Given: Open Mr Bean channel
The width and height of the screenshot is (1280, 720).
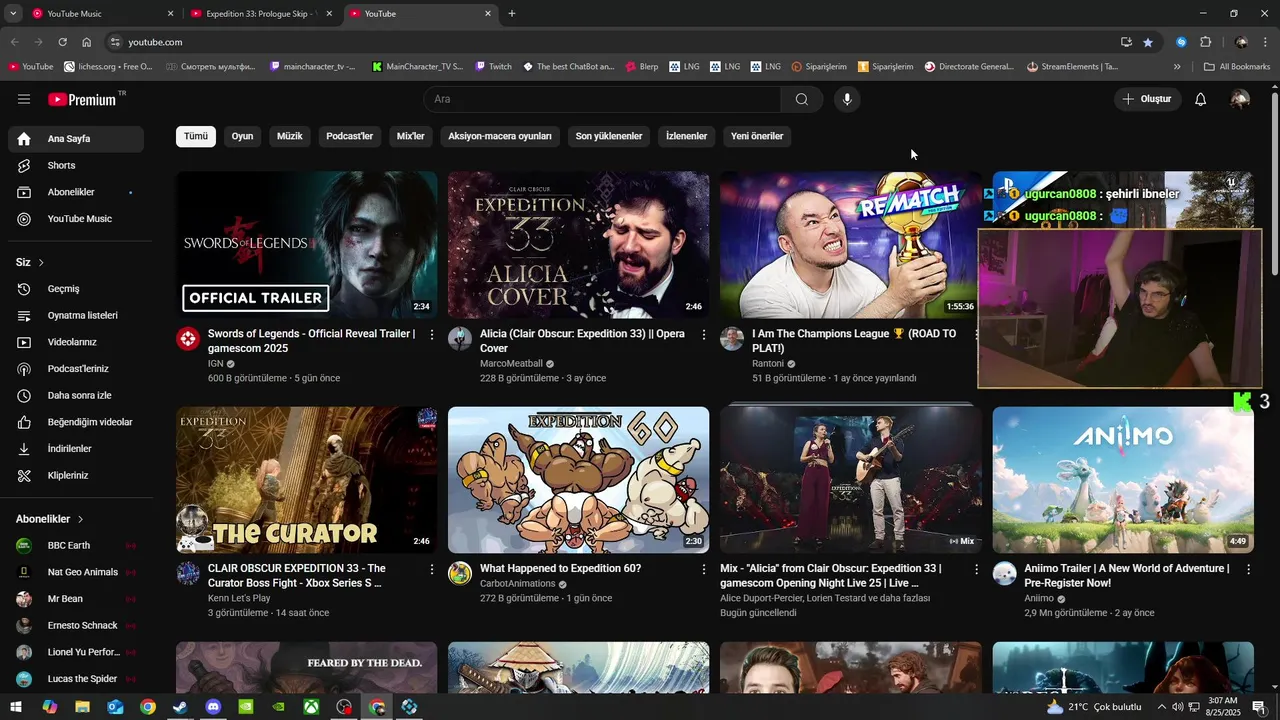Looking at the screenshot, I should tap(76, 599).
